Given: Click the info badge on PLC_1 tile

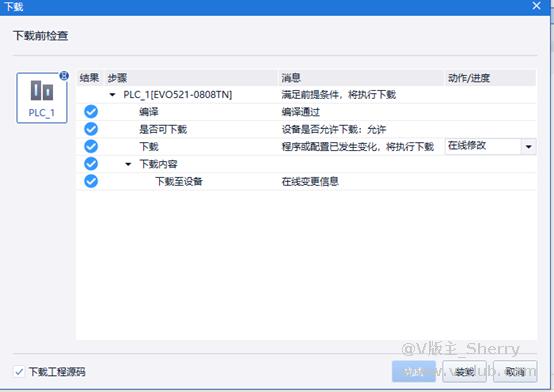Looking at the screenshot, I should (x=64, y=75).
